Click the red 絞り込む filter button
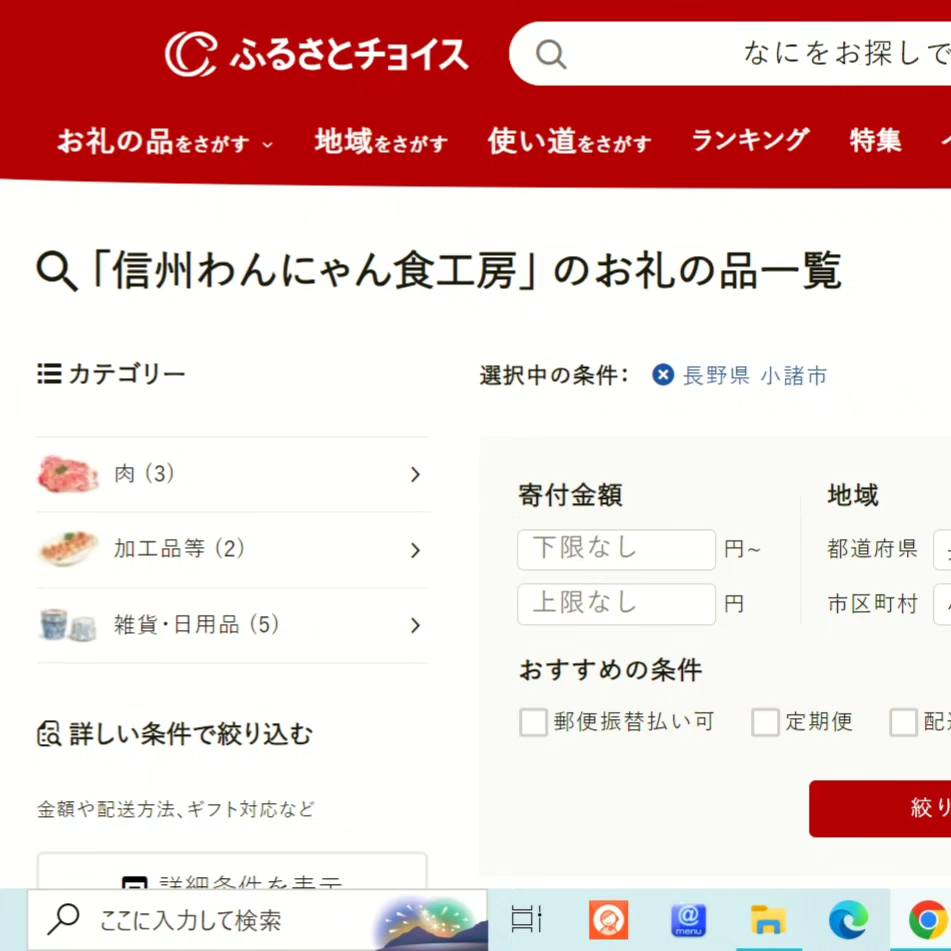Image resolution: width=951 pixels, height=951 pixels. point(880,808)
